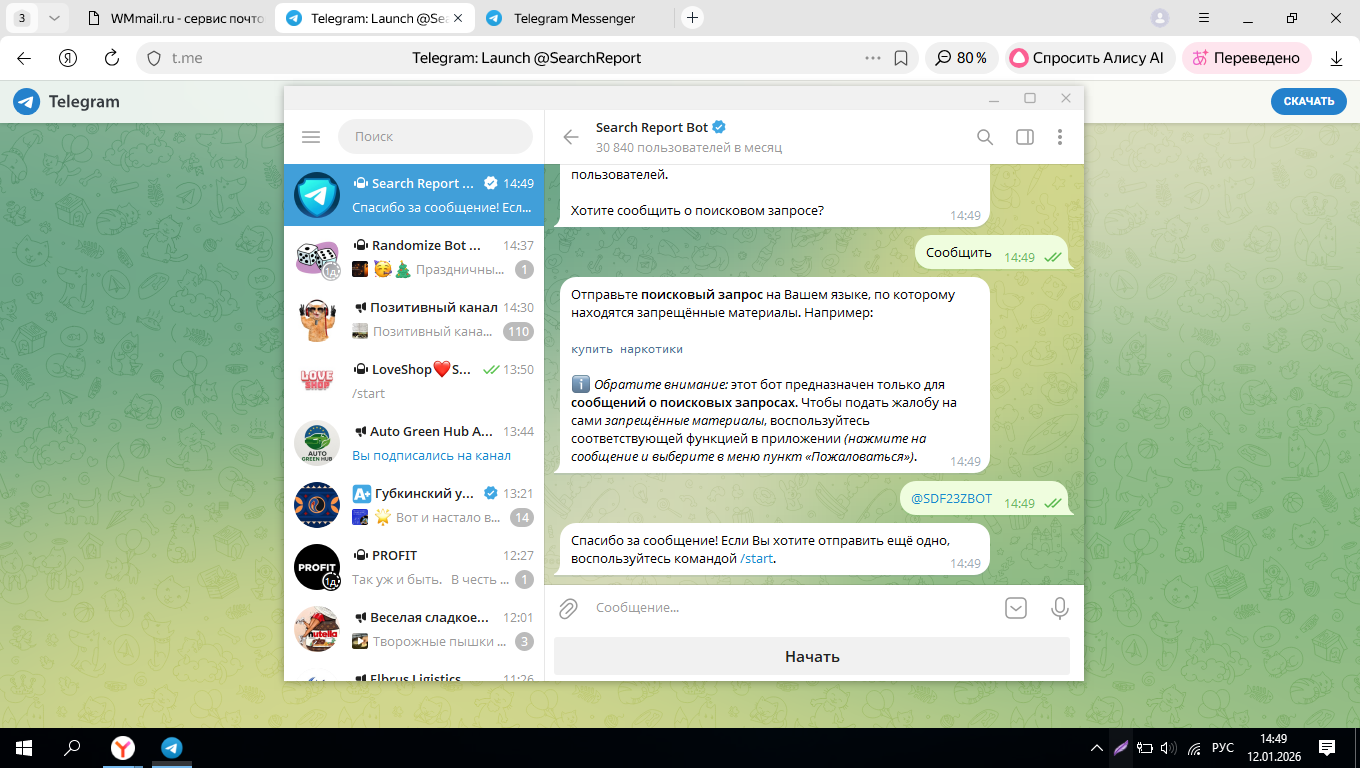Click the site protection shield icon
The height and width of the screenshot is (768, 1360).
[x=154, y=58]
